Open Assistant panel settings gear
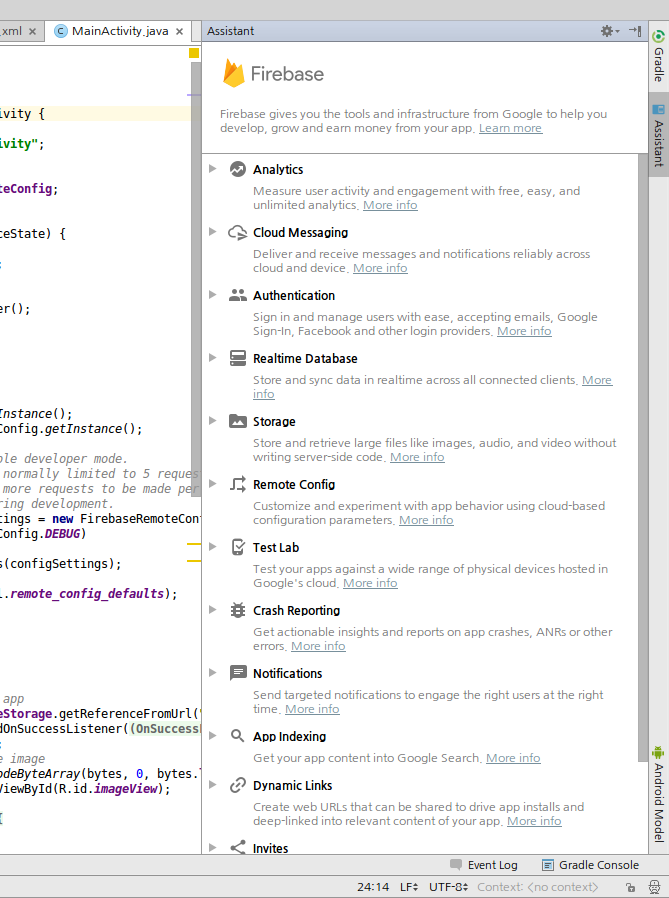The width and height of the screenshot is (669, 898). [x=609, y=31]
